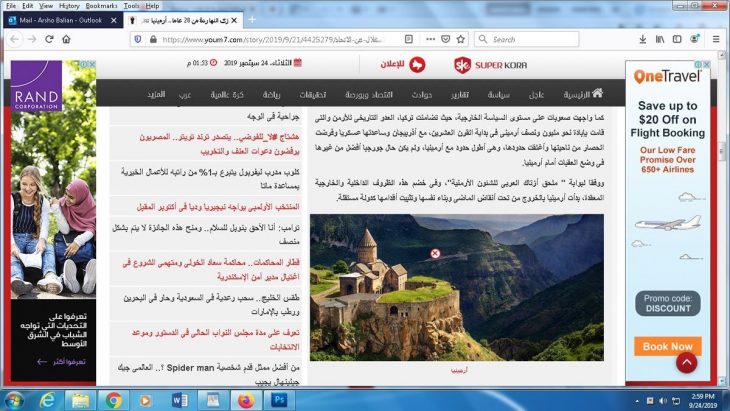The width and height of the screenshot is (730, 411).
Task: Click the red scroll-to-top arrow button
Action: 687,363
